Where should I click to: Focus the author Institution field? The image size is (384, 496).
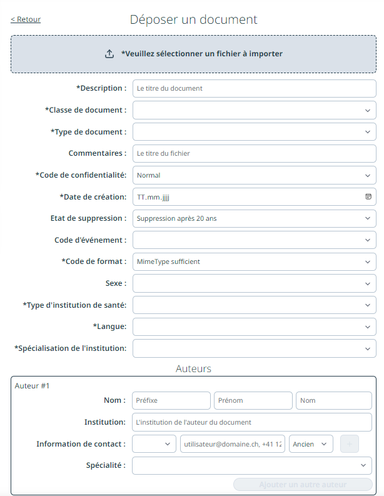pyautogui.click(x=252, y=422)
